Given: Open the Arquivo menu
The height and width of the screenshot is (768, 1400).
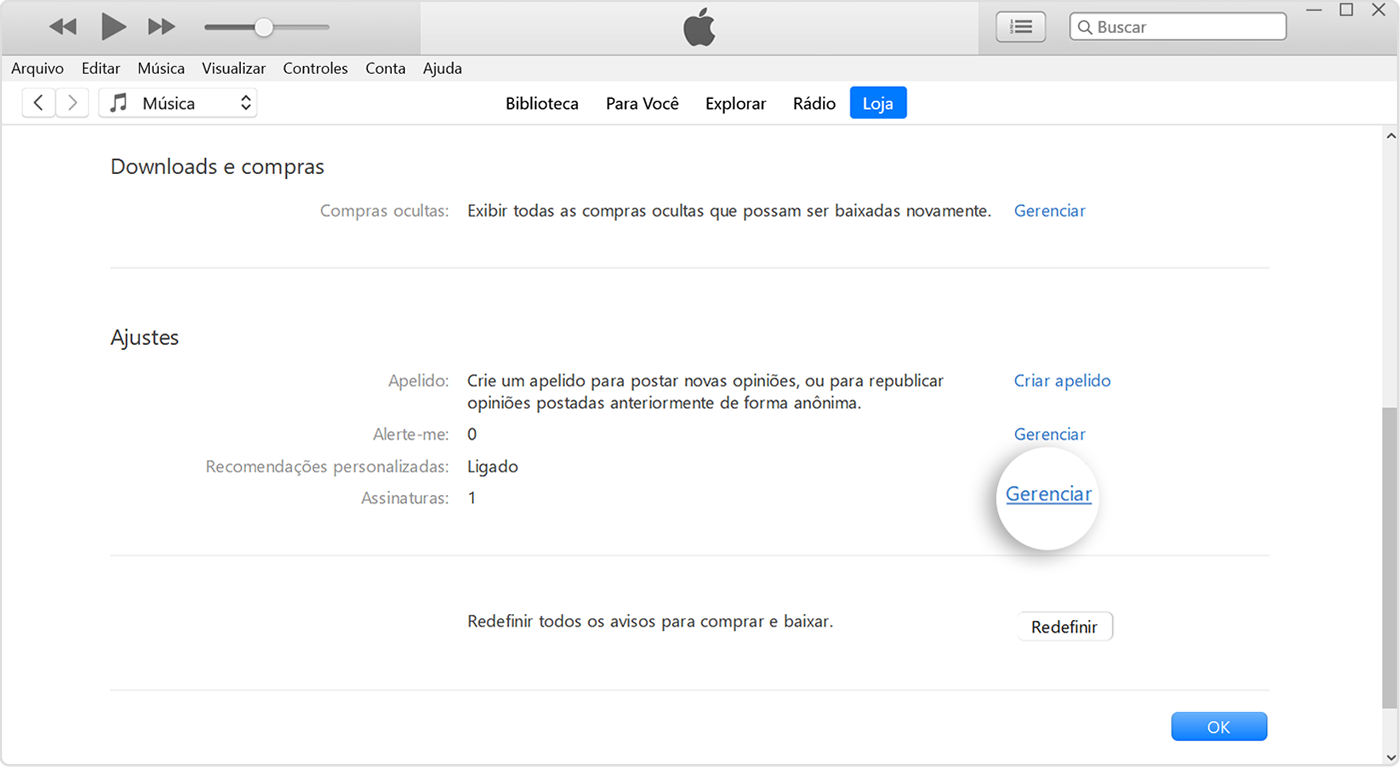Looking at the screenshot, I should (x=37, y=68).
